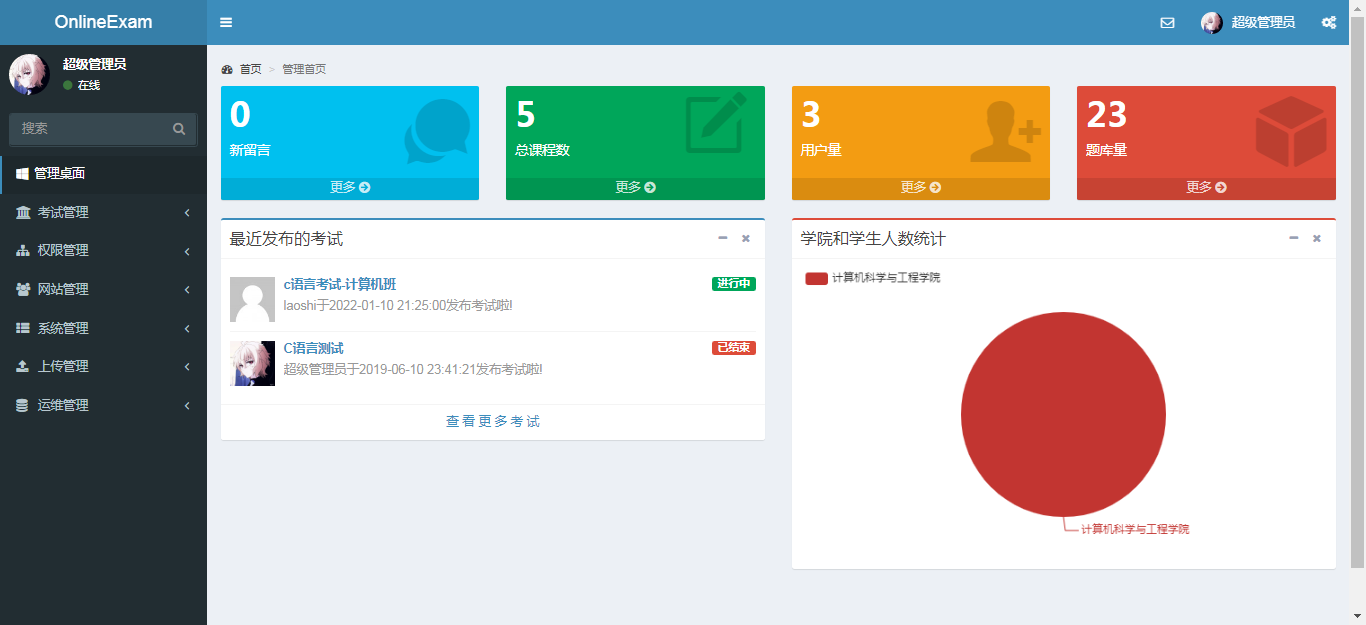The width and height of the screenshot is (1366, 625).
Task: Click the 考试管理 bank icon
Action: pyautogui.click(x=23, y=212)
